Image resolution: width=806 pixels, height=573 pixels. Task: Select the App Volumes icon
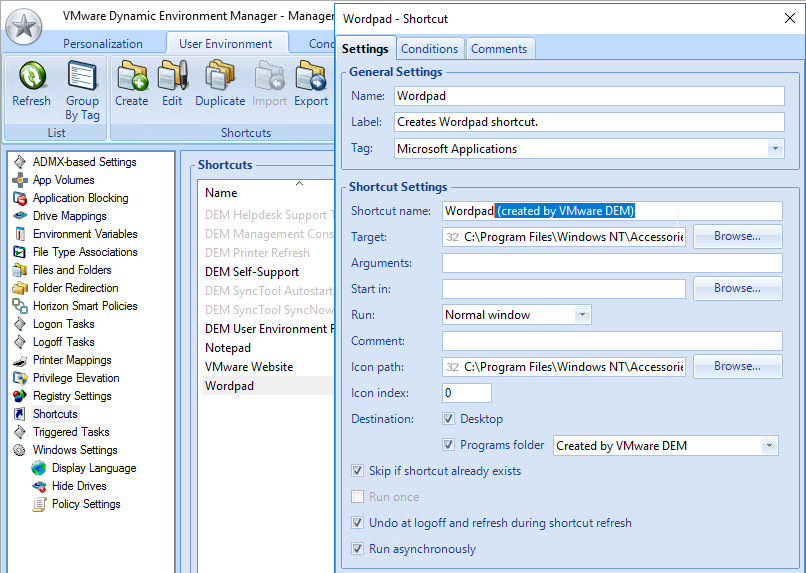coord(20,180)
